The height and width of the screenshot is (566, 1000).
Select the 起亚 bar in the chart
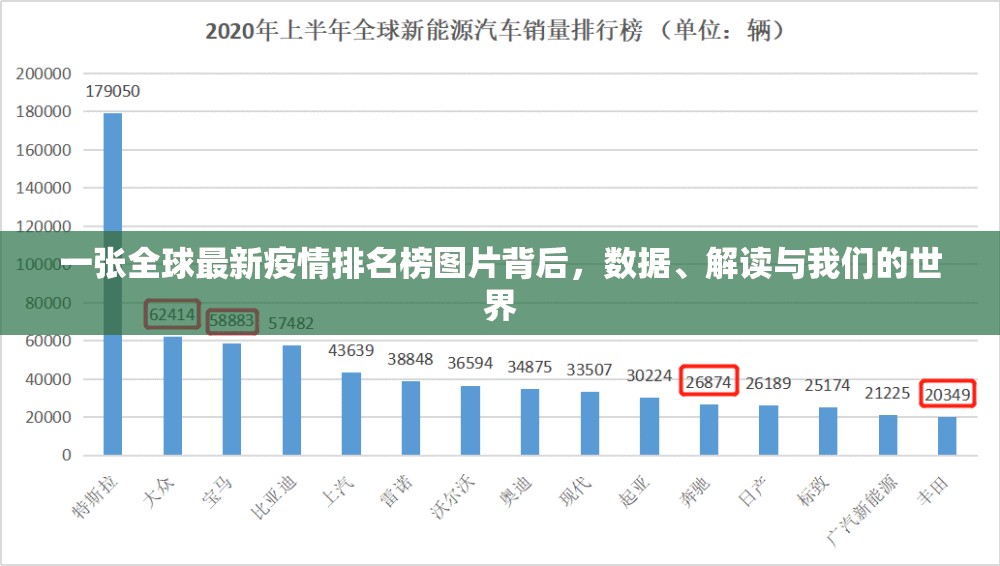649,426
